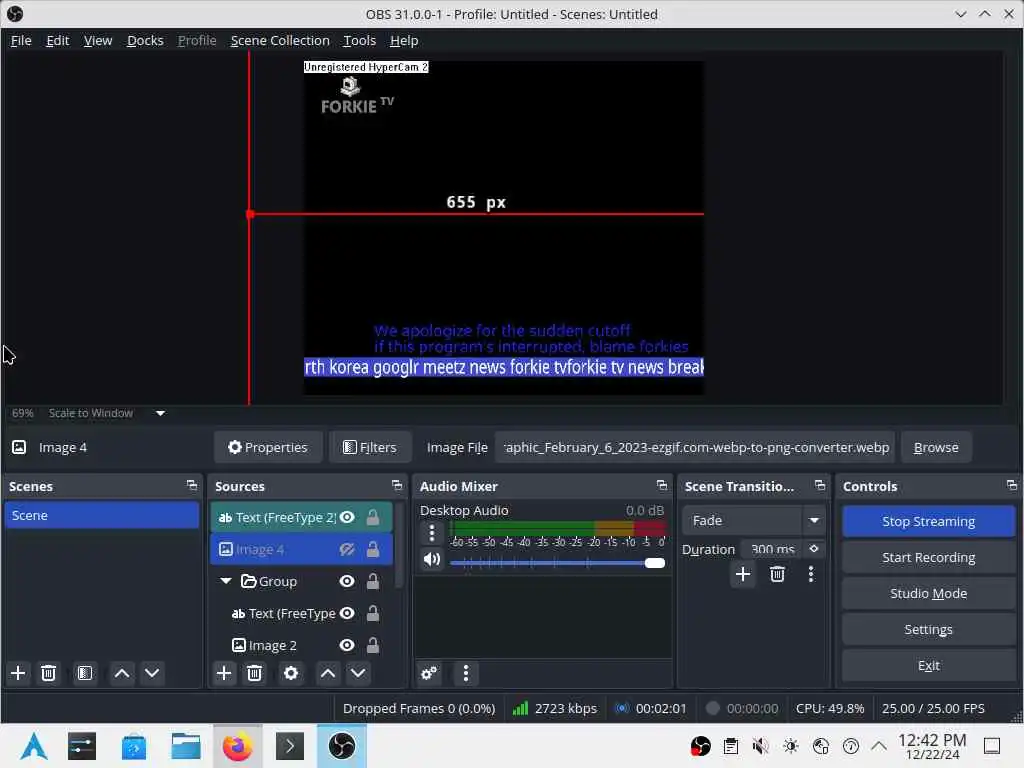1024x768 pixels.
Task: Open scene filters icon in Scenes dock
Action: click(85, 673)
